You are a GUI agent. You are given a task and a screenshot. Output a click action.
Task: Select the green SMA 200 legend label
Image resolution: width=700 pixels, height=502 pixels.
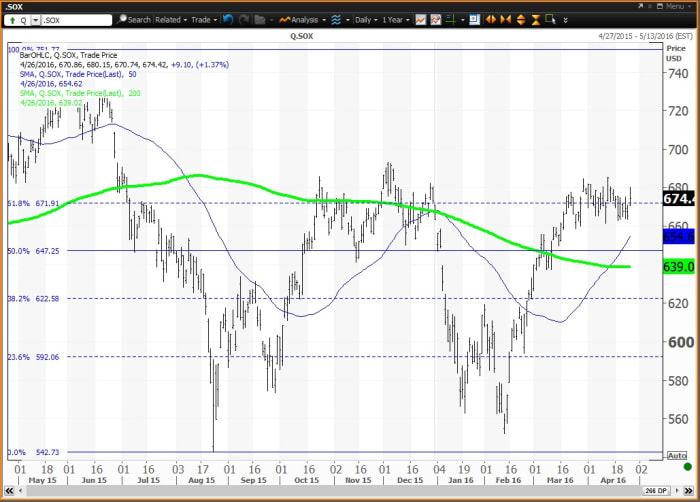pyautogui.click(x=80, y=93)
